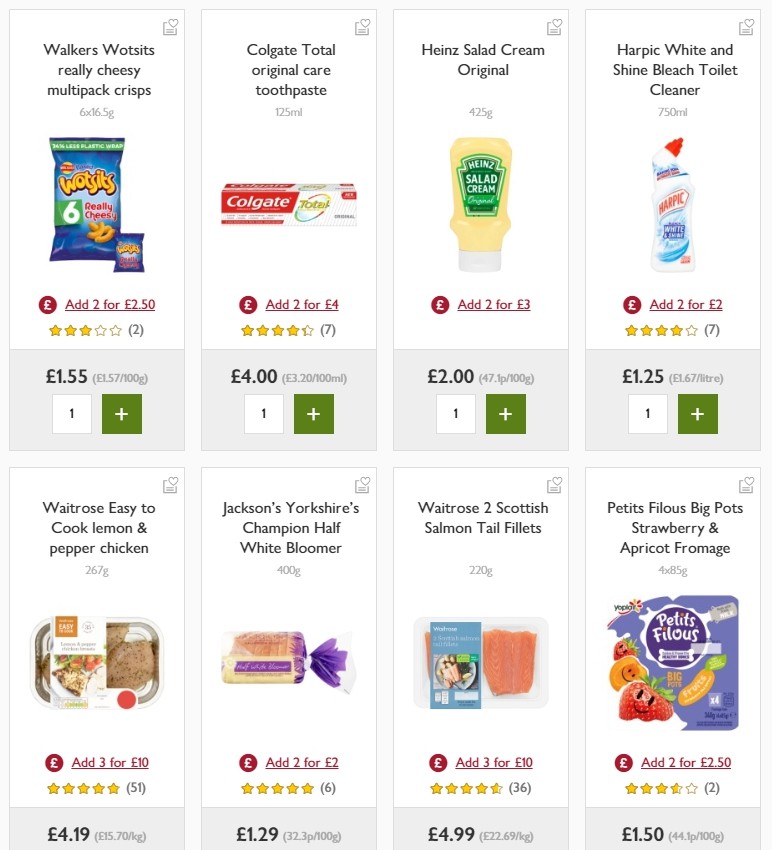
Task: Click the £ offer badge on Walkers Wotsits
Action: (47, 304)
